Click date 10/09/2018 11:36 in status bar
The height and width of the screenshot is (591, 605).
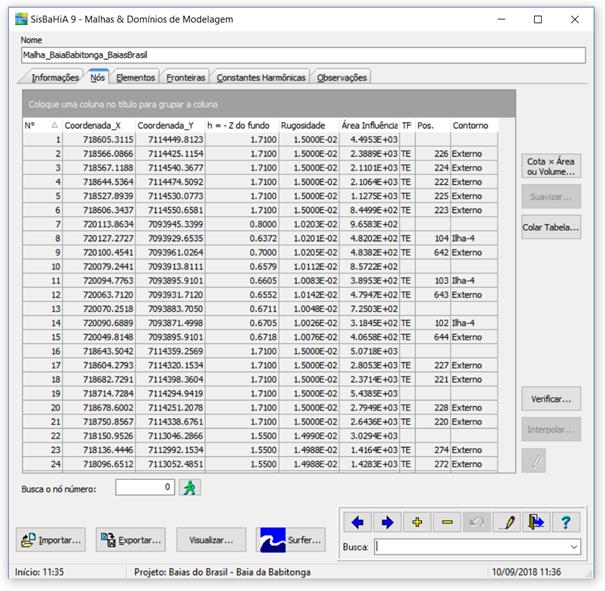[526, 572]
